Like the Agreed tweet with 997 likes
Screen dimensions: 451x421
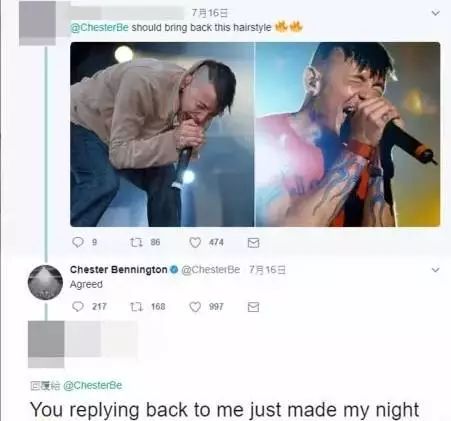coord(195,306)
